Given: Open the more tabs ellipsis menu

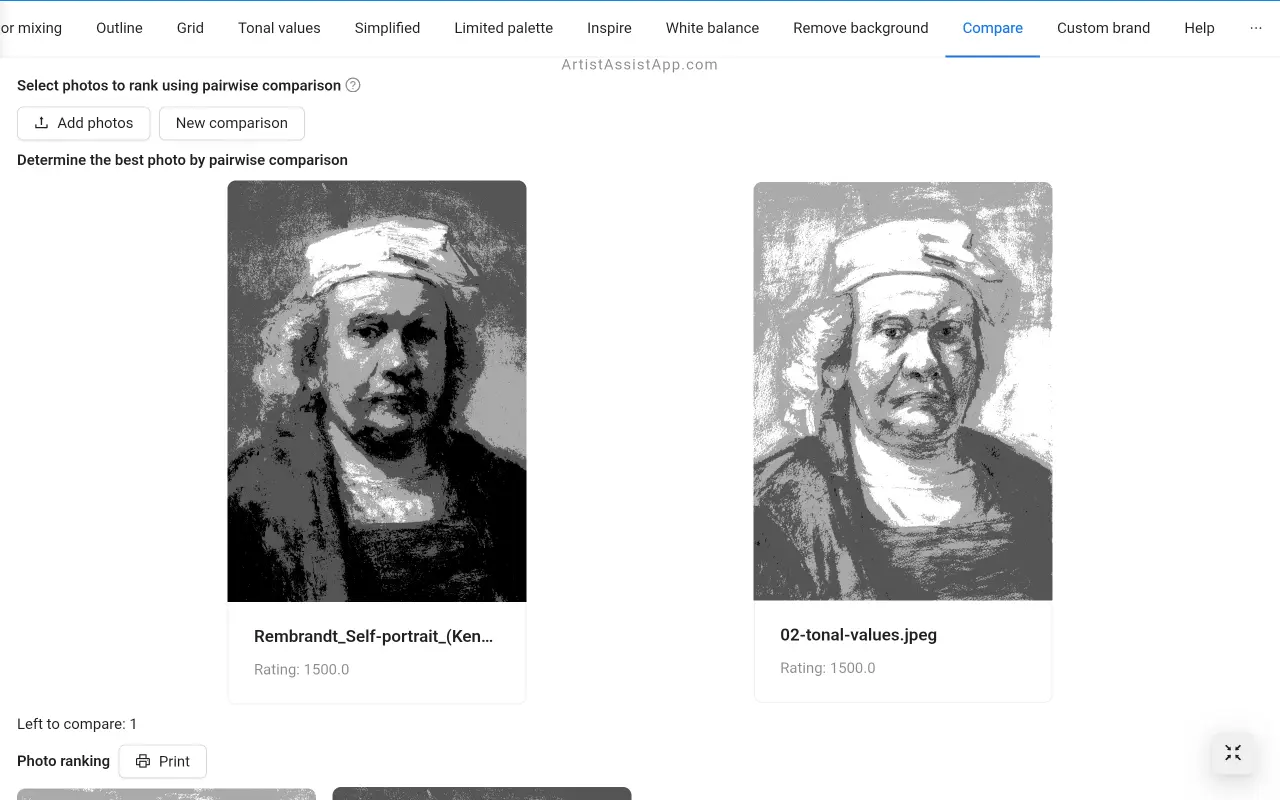Looking at the screenshot, I should [x=1256, y=28].
